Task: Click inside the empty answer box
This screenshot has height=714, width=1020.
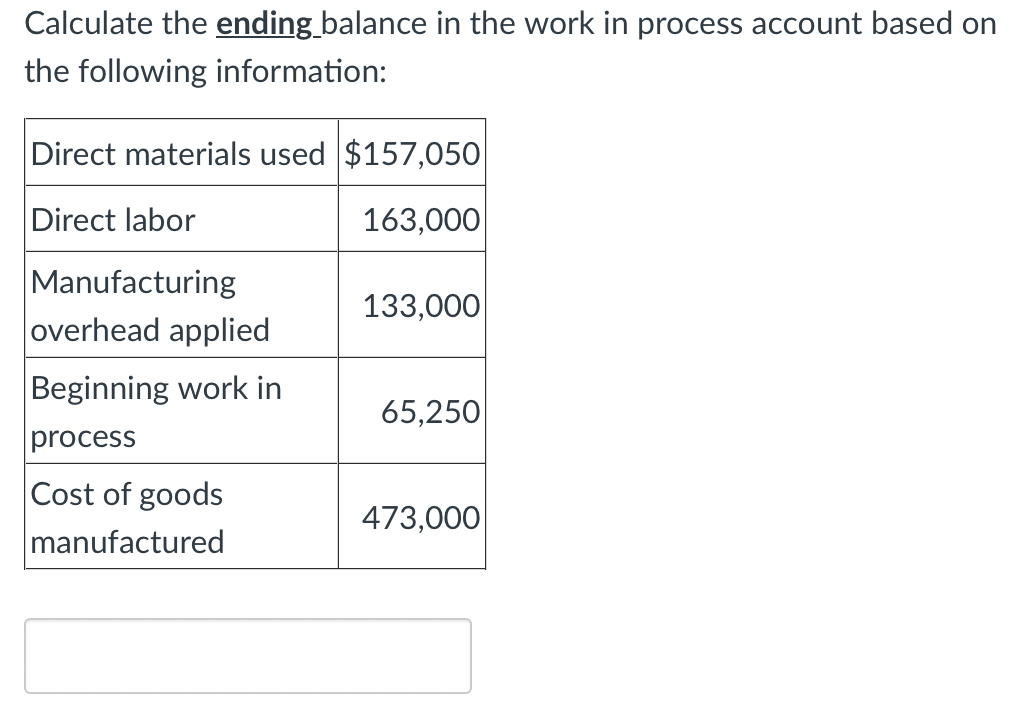Action: click(x=247, y=655)
